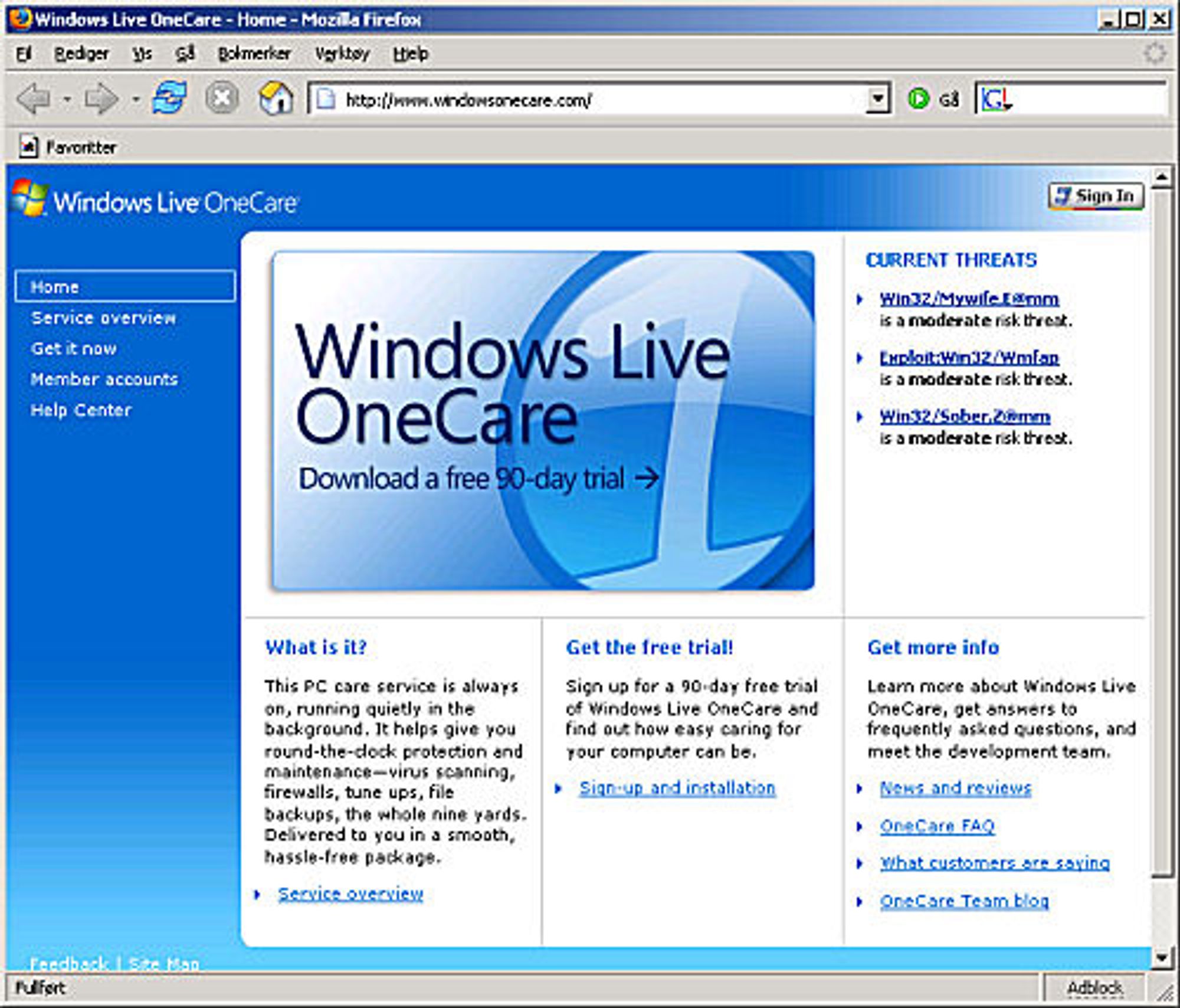Open the Verktøy menu

pyautogui.click(x=342, y=54)
